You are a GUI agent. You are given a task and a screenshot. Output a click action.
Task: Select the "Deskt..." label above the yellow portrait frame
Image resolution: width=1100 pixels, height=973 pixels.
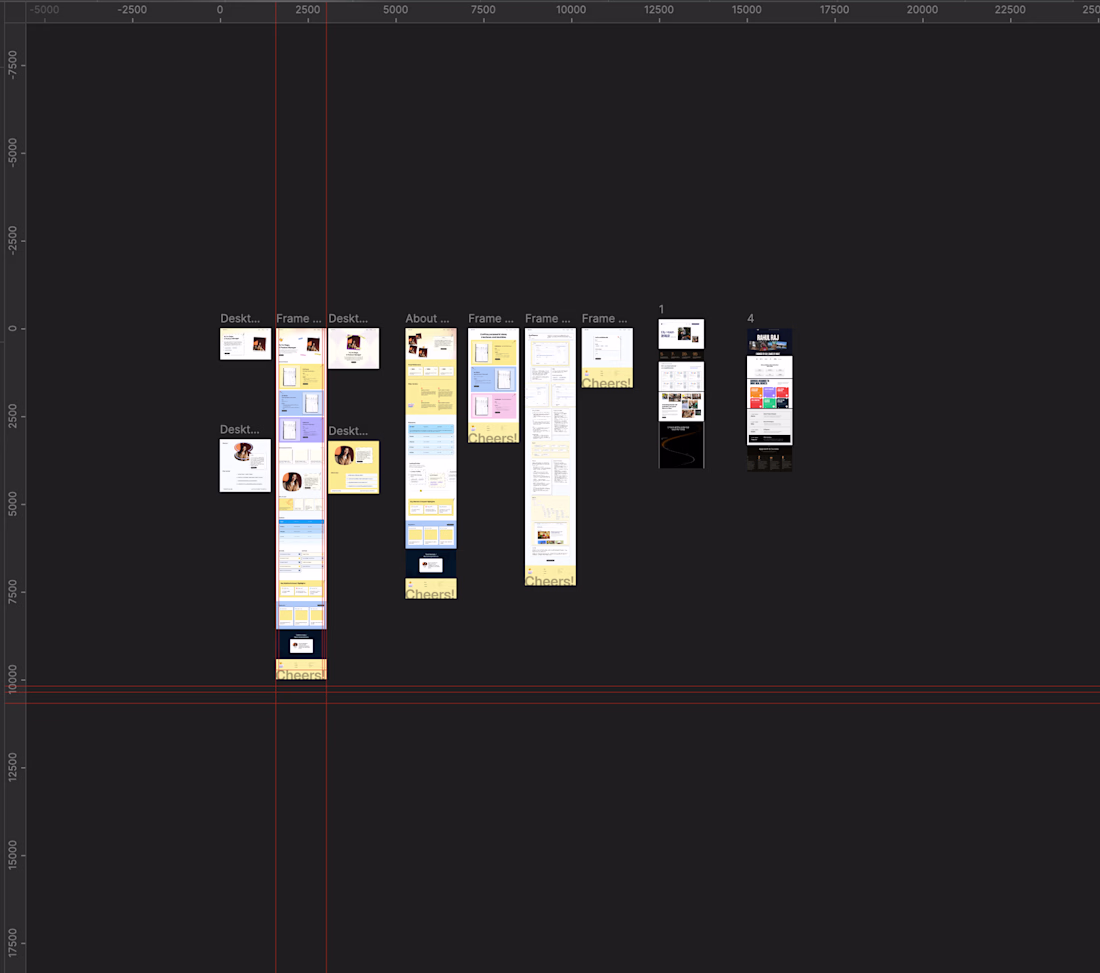point(348,431)
